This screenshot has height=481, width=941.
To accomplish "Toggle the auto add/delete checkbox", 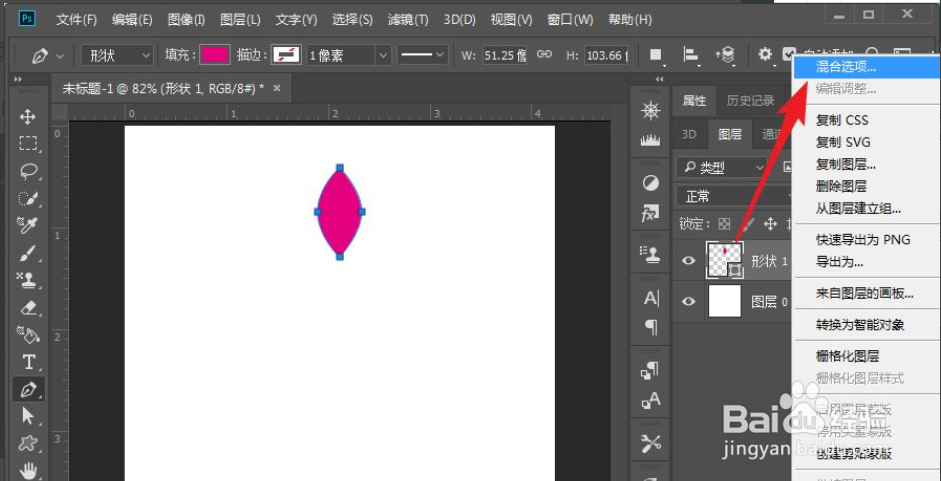I will point(790,53).
